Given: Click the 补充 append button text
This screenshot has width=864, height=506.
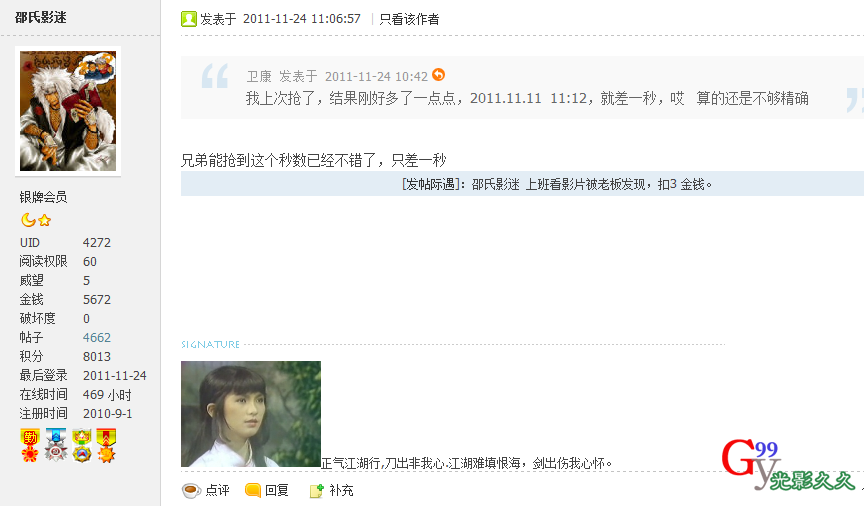Looking at the screenshot, I should tap(341, 490).
